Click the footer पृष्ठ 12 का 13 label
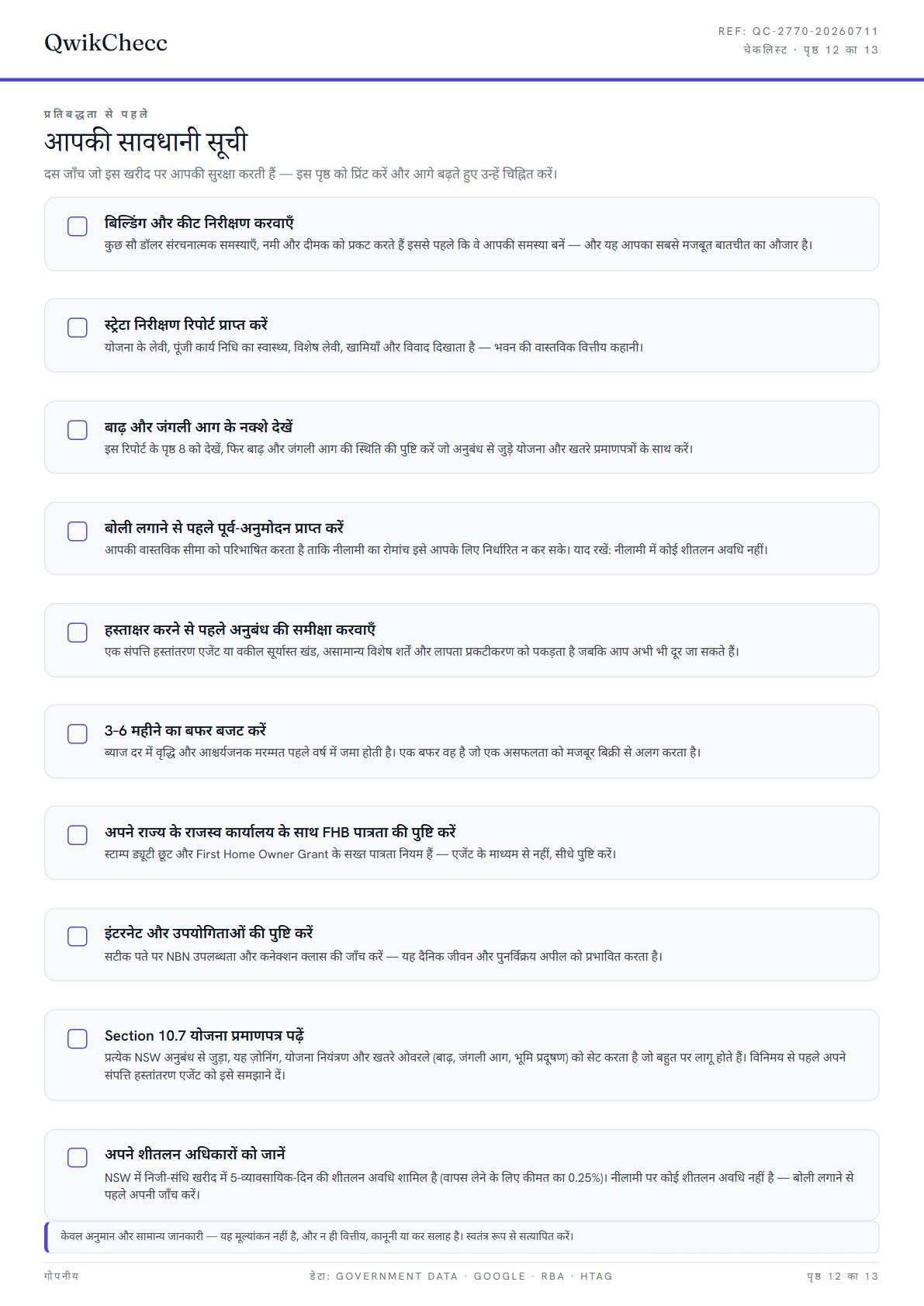The image size is (924, 1306). pos(843,1276)
